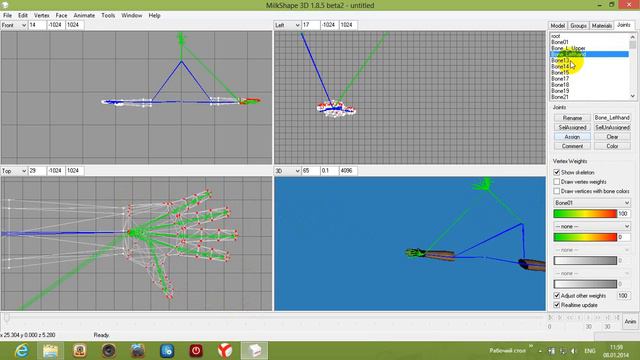Open the Front viewport view dropdown
This screenshot has height=360, width=640.
(14, 25)
